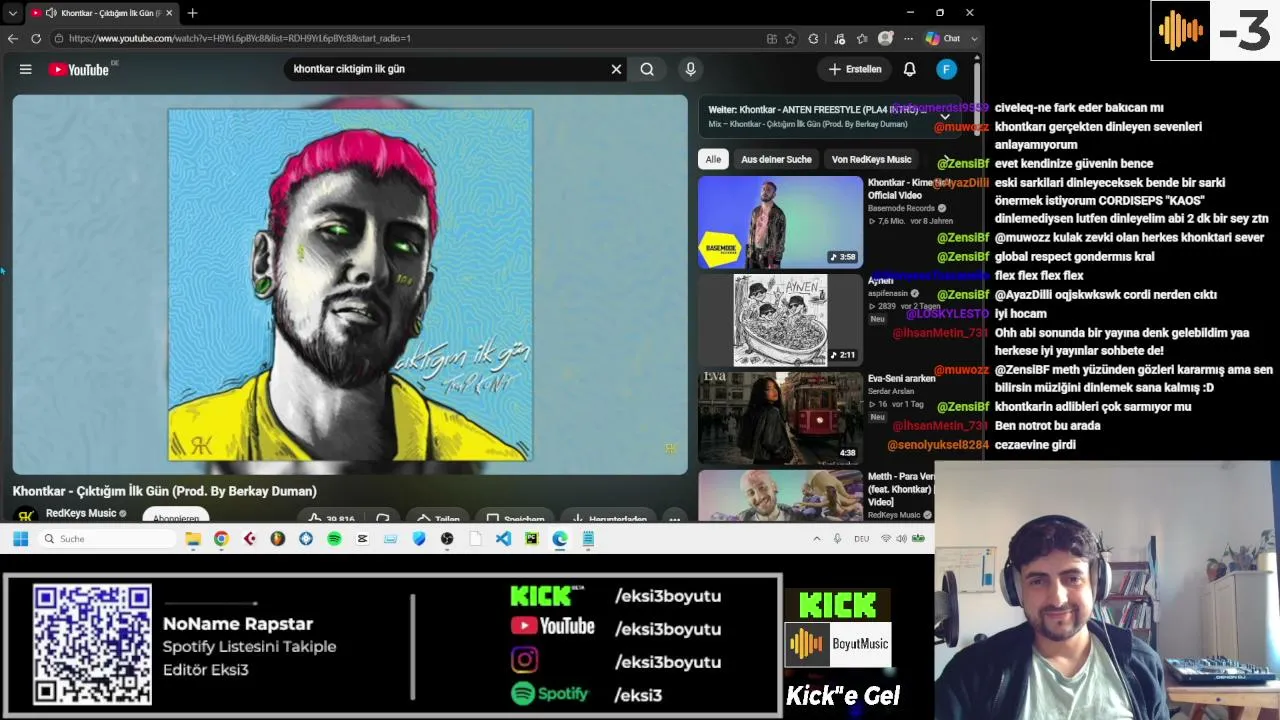Start voice search with the microphone
The image size is (1280, 720).
690,69
